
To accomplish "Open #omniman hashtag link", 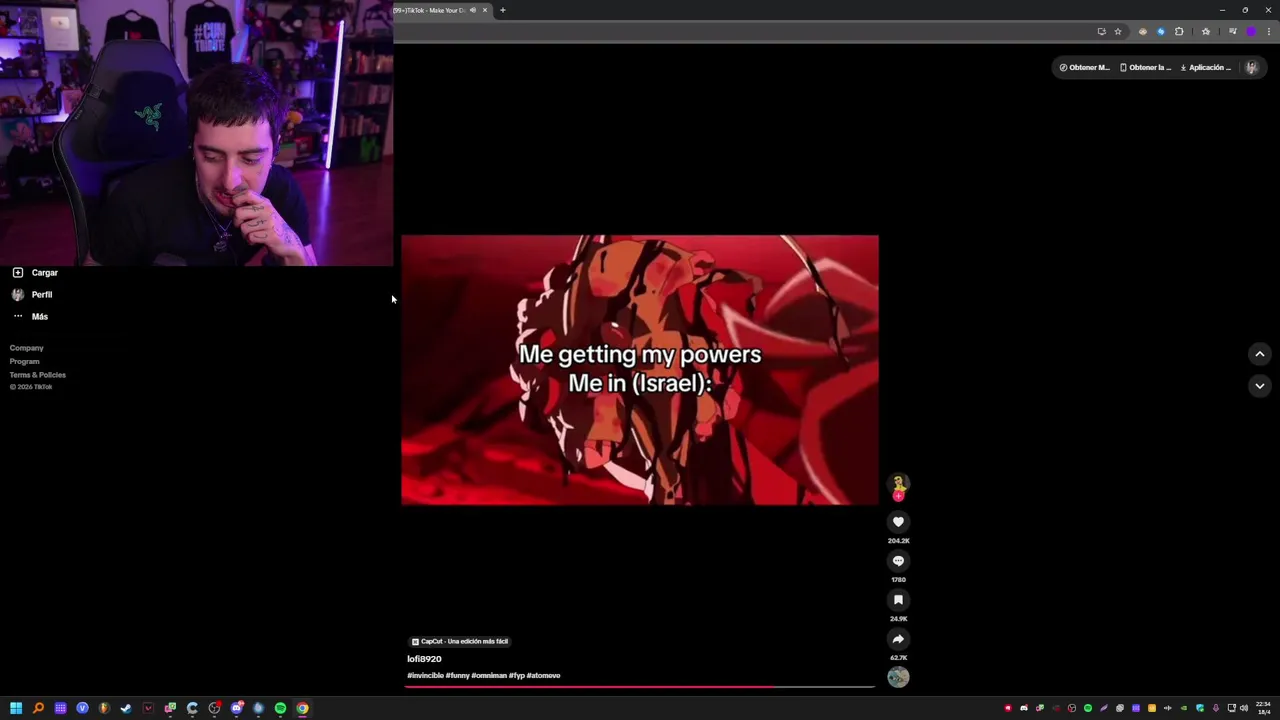I will tap(489, 676).
